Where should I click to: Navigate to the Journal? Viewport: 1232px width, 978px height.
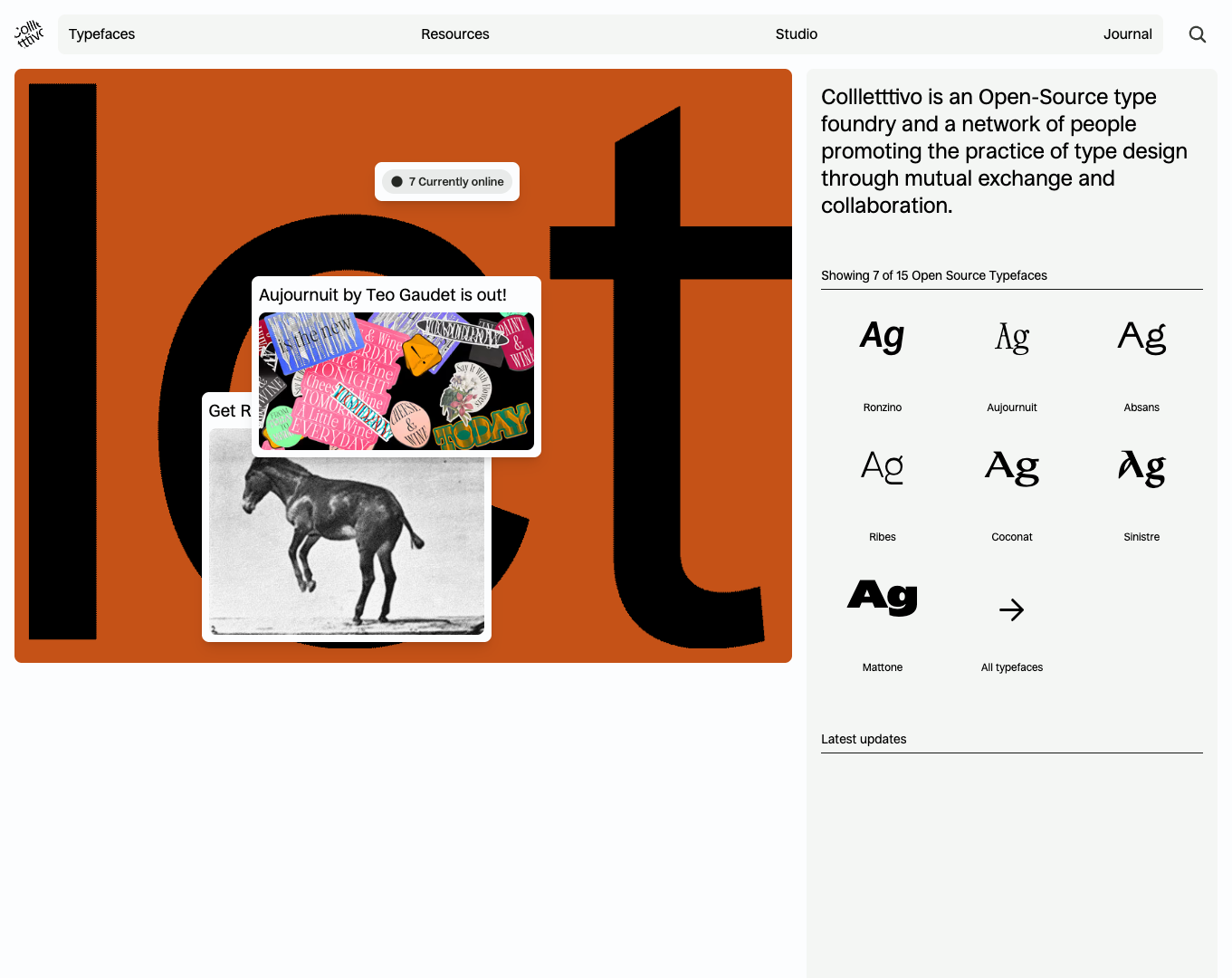[1127, 34]
